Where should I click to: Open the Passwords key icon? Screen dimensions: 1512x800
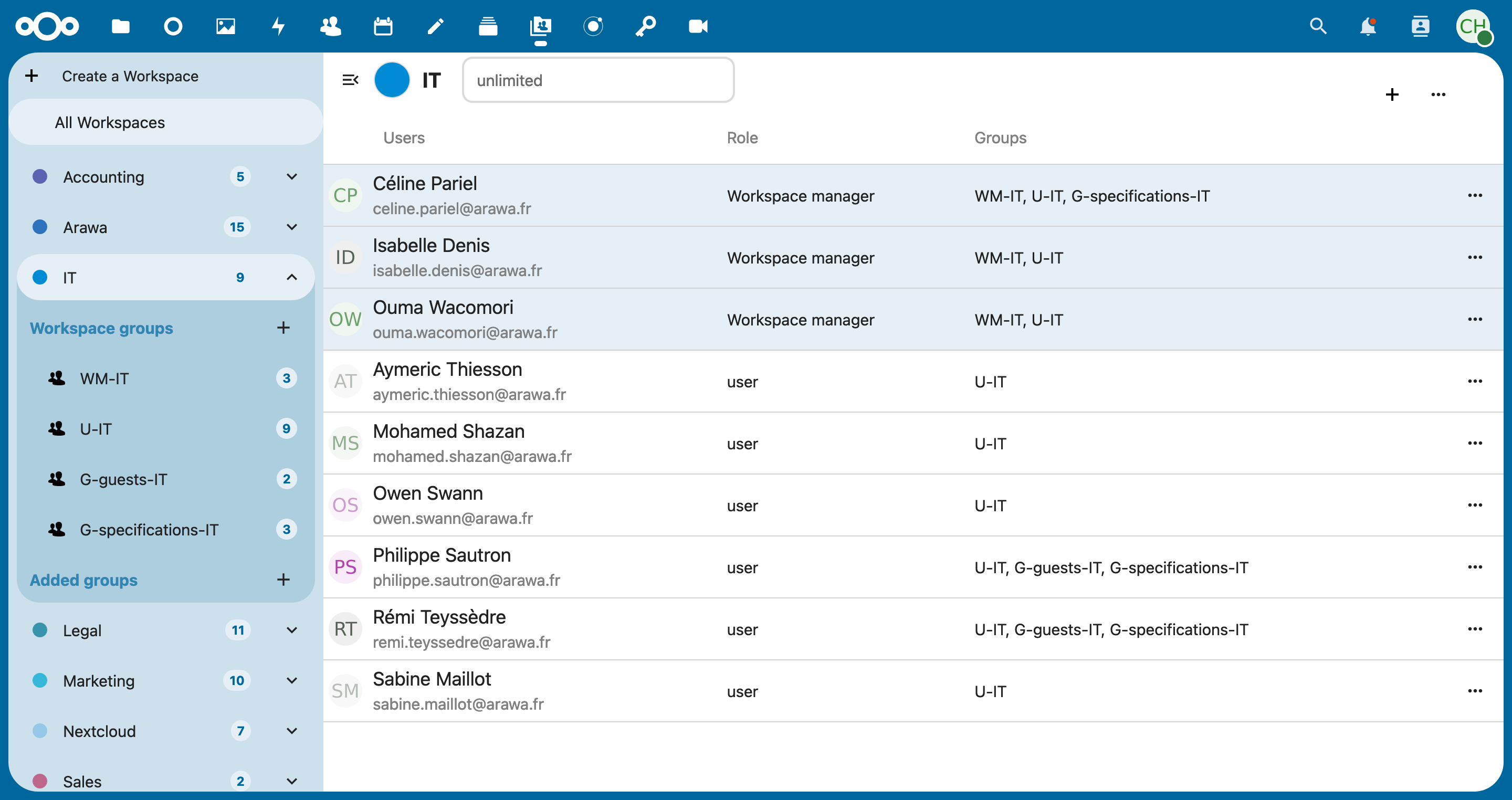(x=646, y=26)
